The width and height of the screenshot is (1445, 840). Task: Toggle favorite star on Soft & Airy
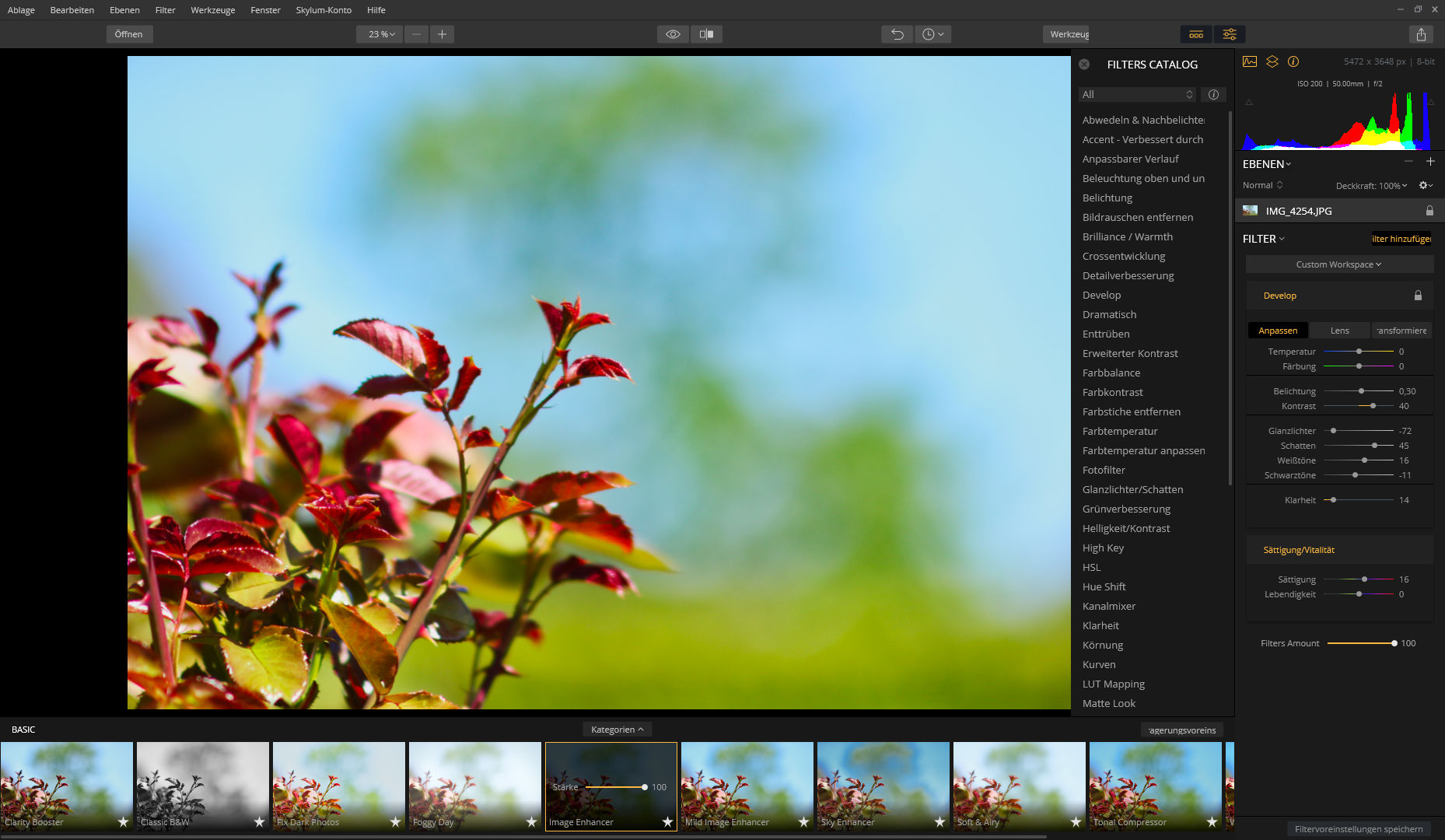(1076, 821)
